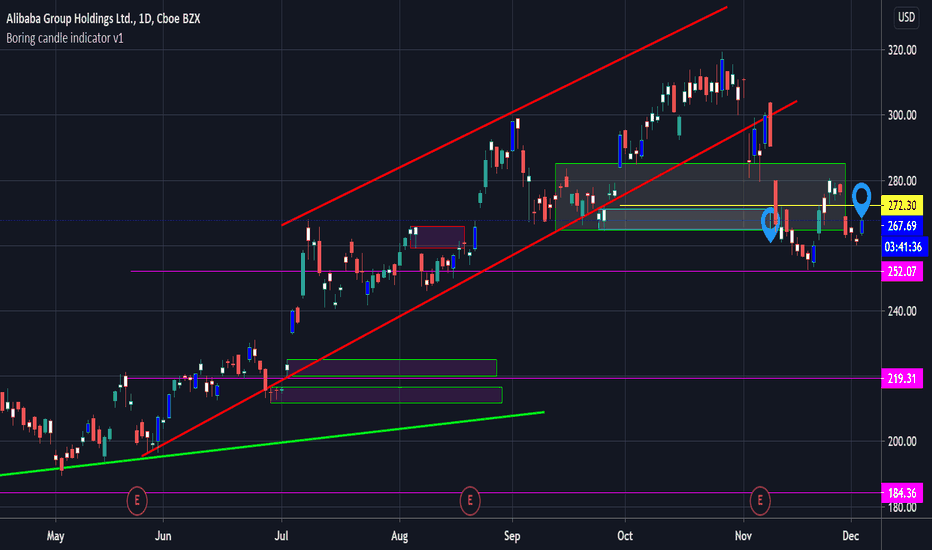Click the Alibaba Group Holdings chart title
This screenshot has width=932, height=550.
pyautogui.click(x=103, y=18)
